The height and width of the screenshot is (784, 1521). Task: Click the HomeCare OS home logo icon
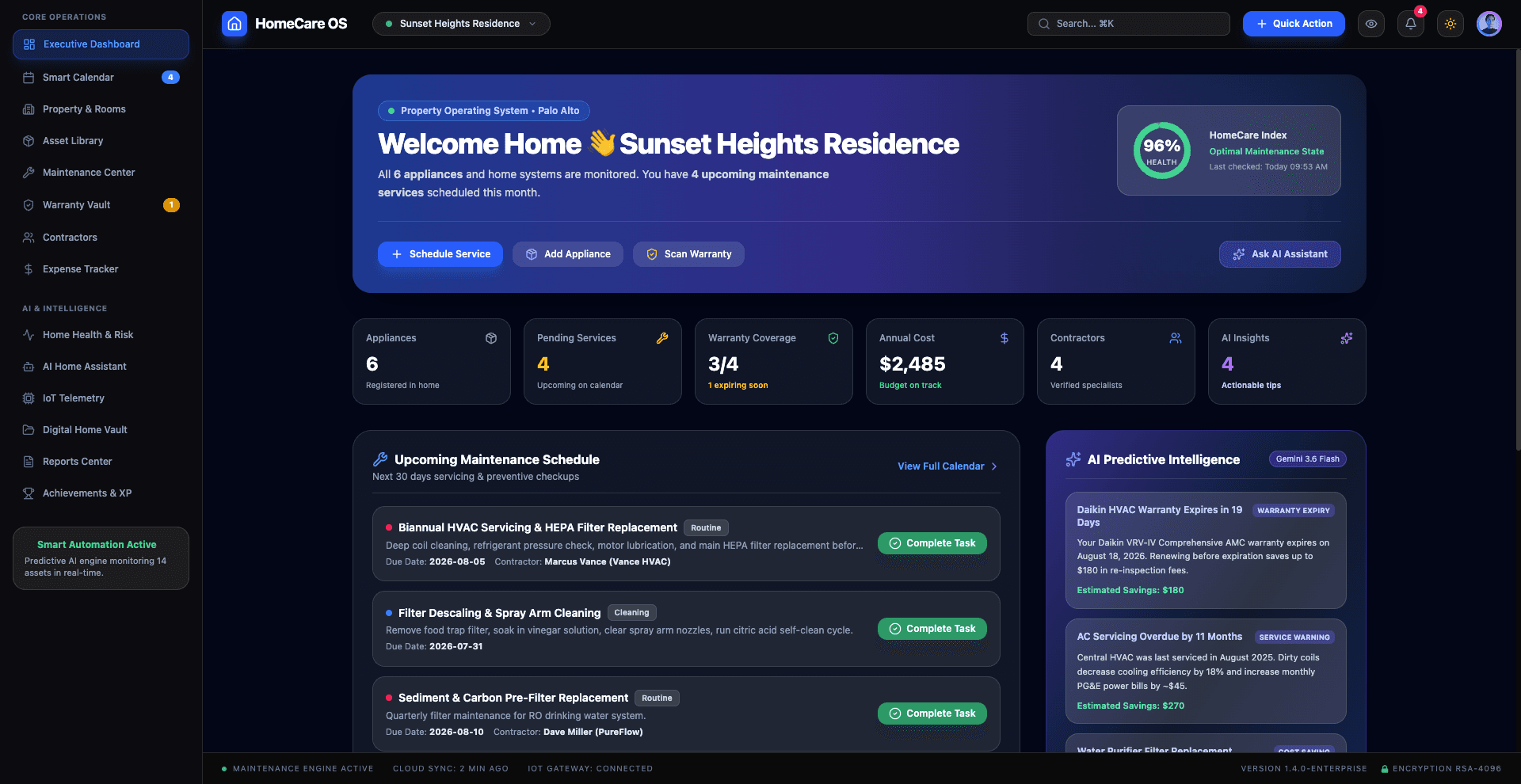pyautogui.click(x=234, y=24)
